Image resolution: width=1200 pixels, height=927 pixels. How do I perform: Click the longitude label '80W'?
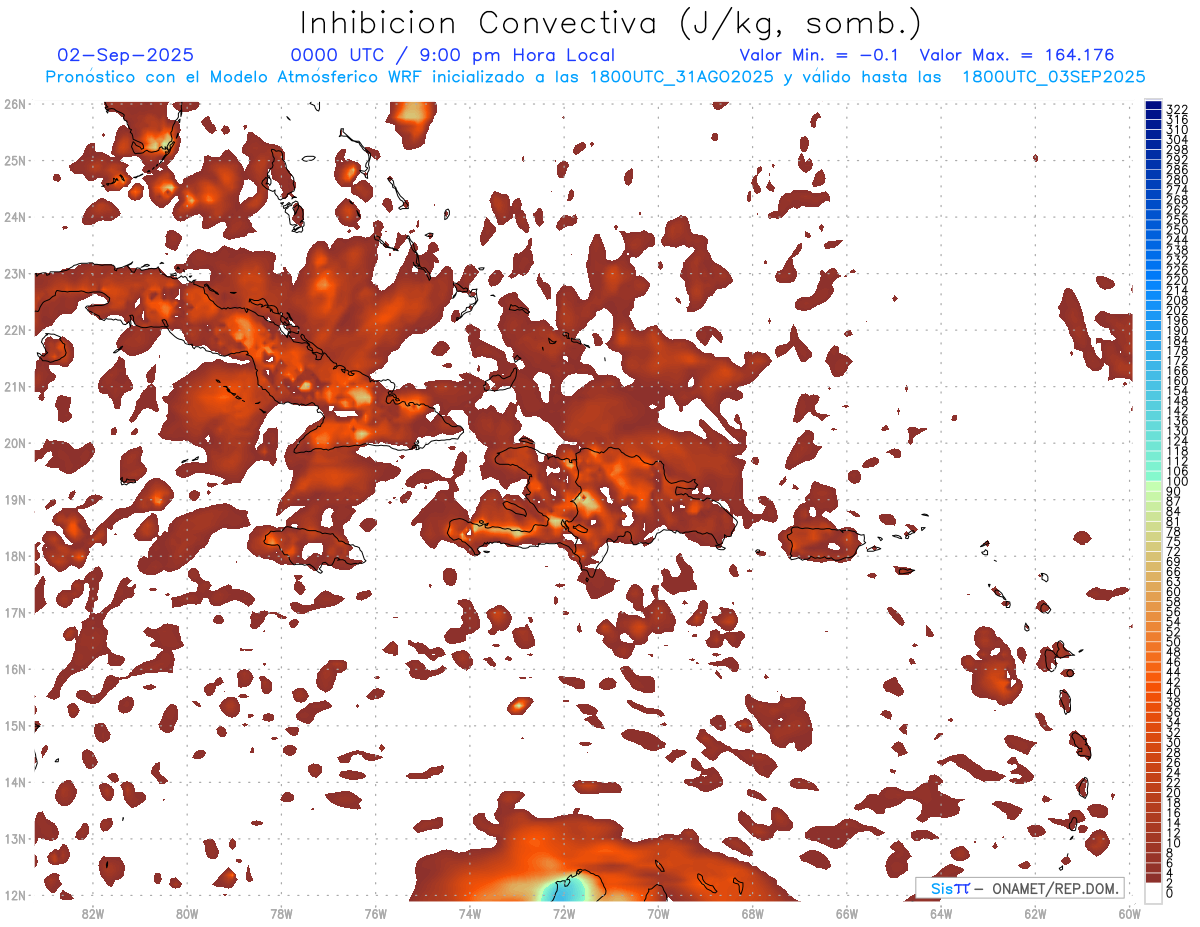coord(187,912)
